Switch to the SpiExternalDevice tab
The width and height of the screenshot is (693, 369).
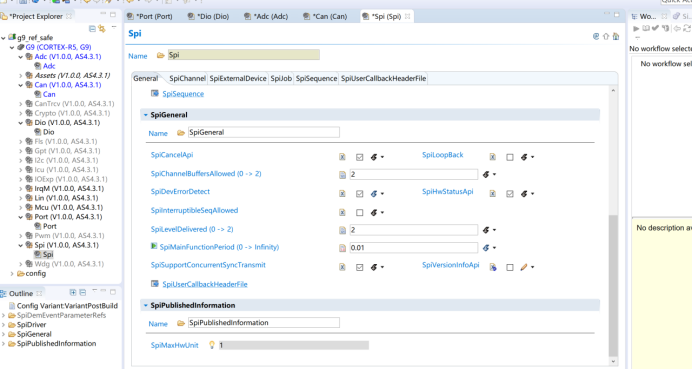(x=238, y=78)
